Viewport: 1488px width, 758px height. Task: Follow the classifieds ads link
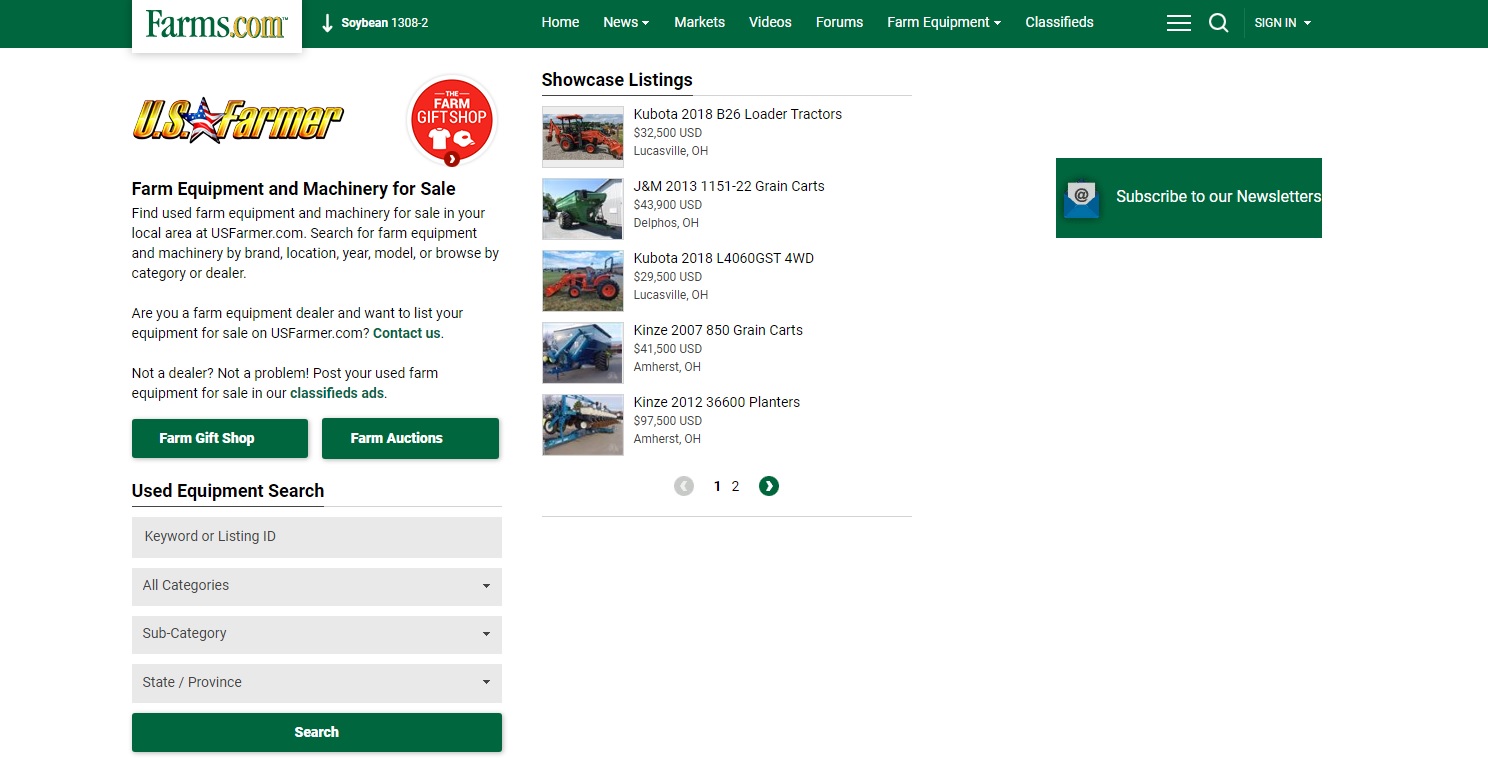tap(337, 393)
